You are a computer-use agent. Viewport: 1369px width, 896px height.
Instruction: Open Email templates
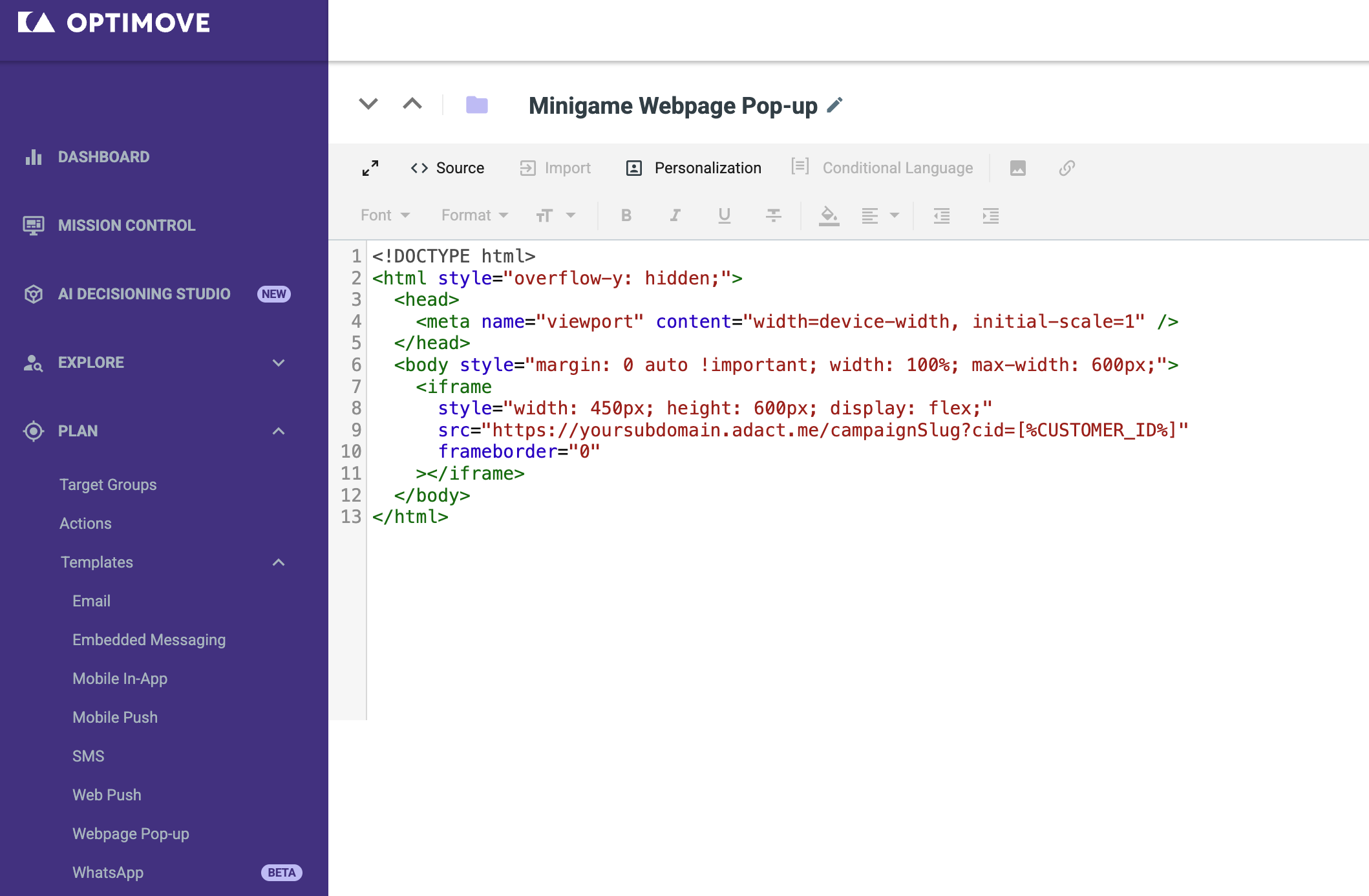(91, 601)
